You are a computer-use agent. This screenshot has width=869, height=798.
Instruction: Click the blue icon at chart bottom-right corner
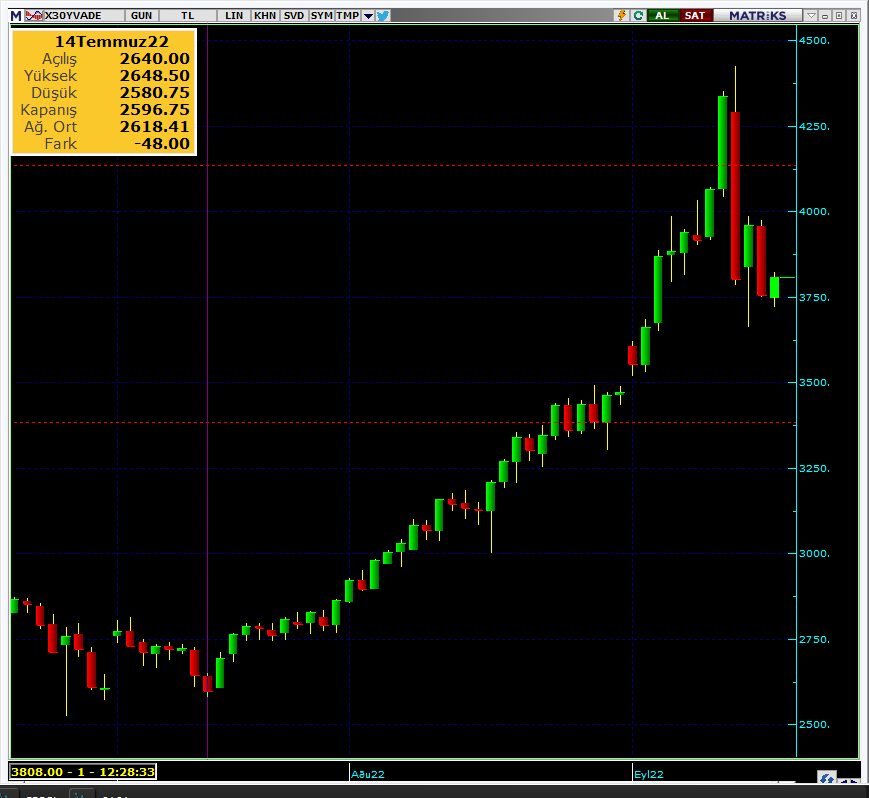point(827,778)
